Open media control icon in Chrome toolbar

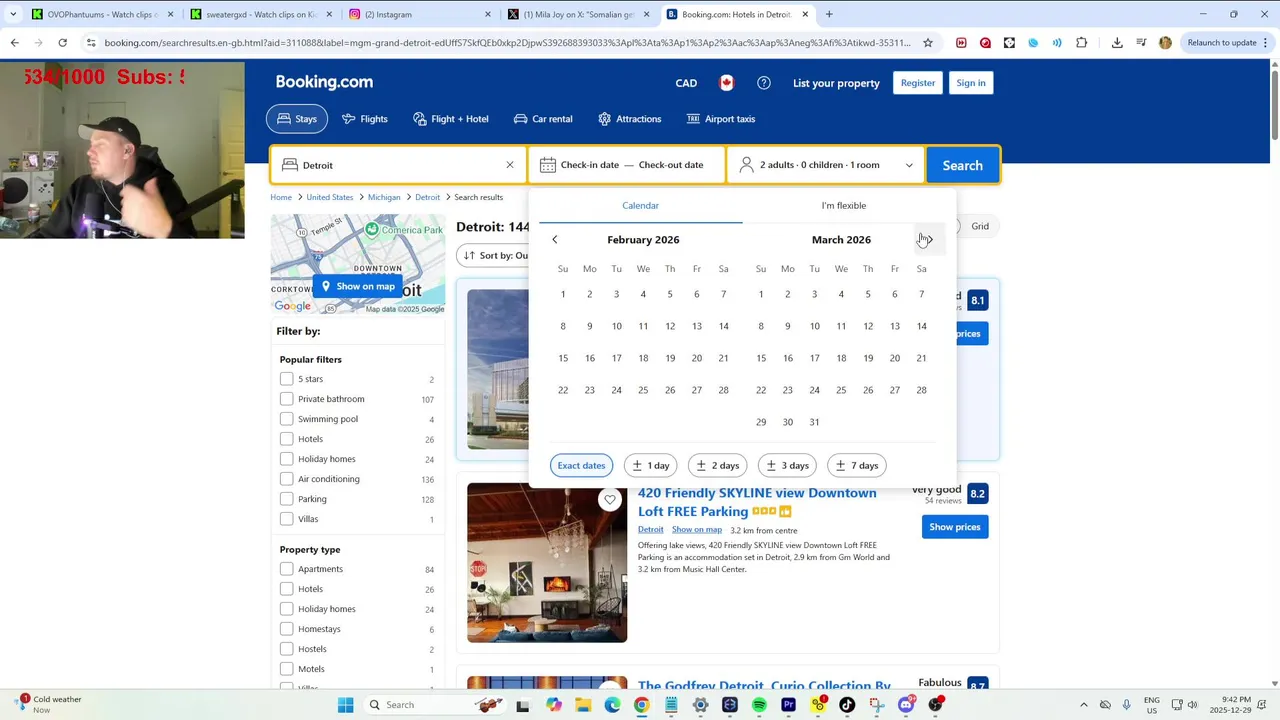click(x=1141, y=43)
